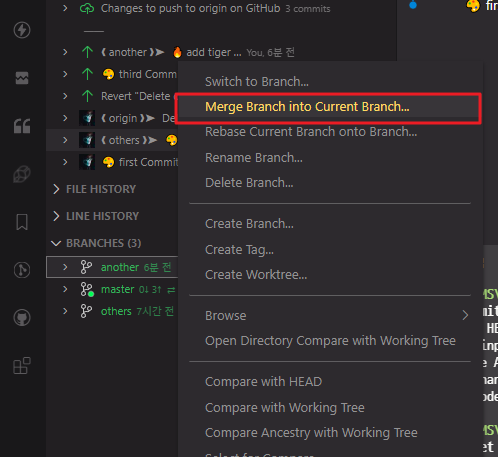This screenshot has width=498, height=457.
Task: Expand the origin tagged commit row
Action: click(x=65, y=118)
